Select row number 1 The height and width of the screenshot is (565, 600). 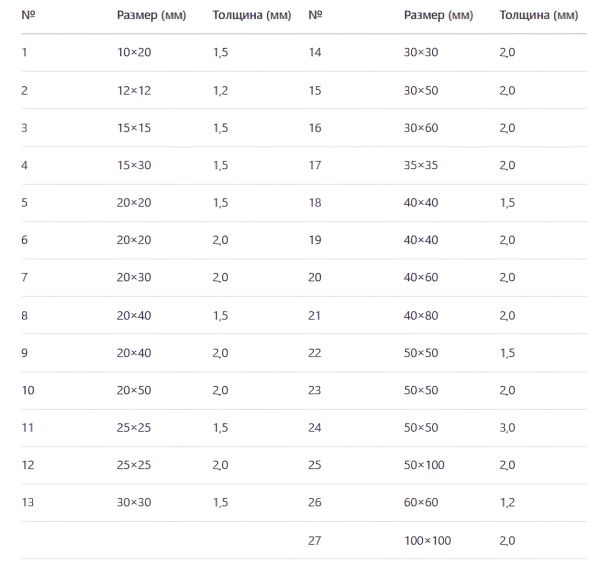[x=24, y=53]
